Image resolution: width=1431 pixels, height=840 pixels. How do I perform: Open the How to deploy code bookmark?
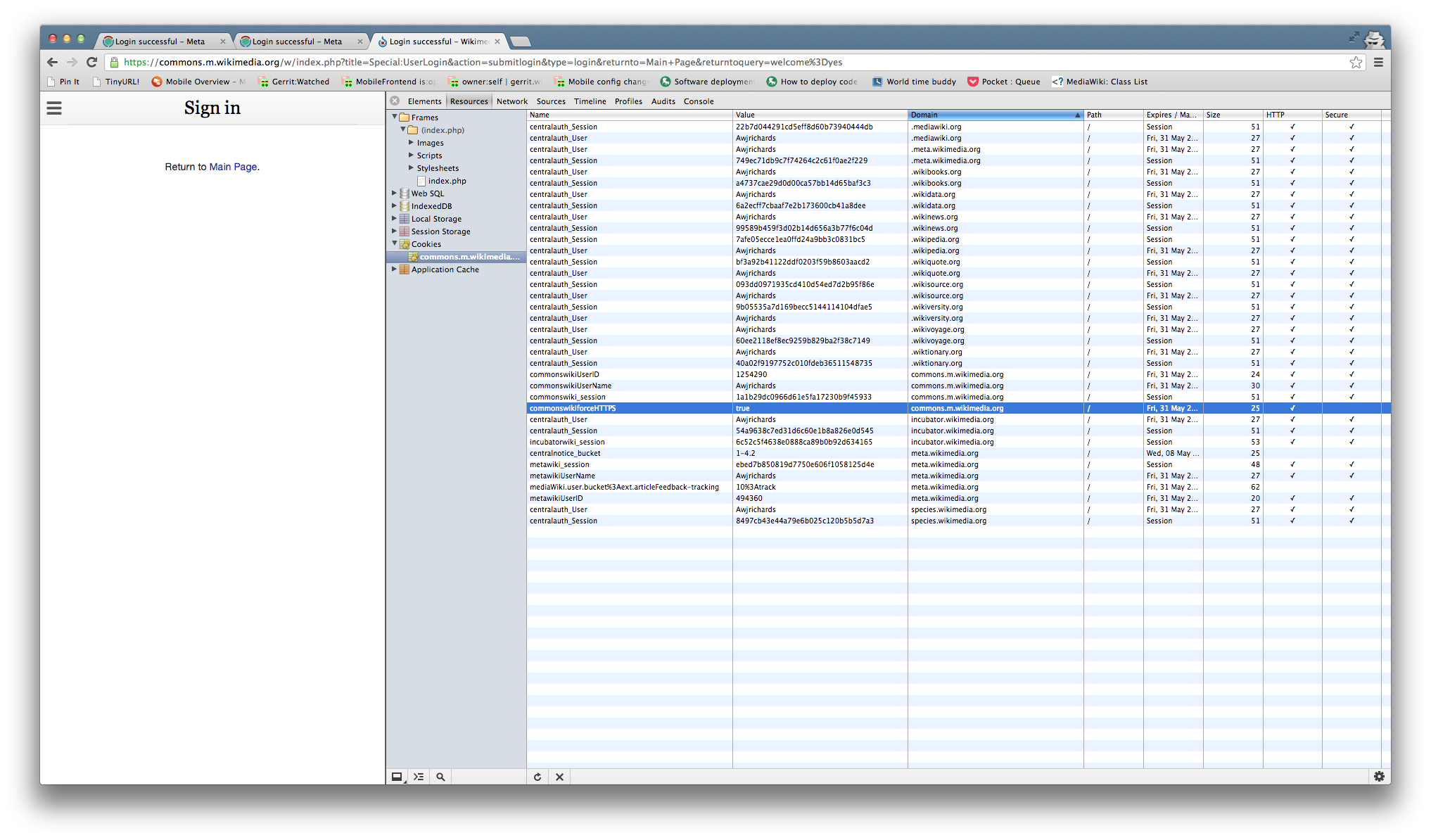point(812,82)
